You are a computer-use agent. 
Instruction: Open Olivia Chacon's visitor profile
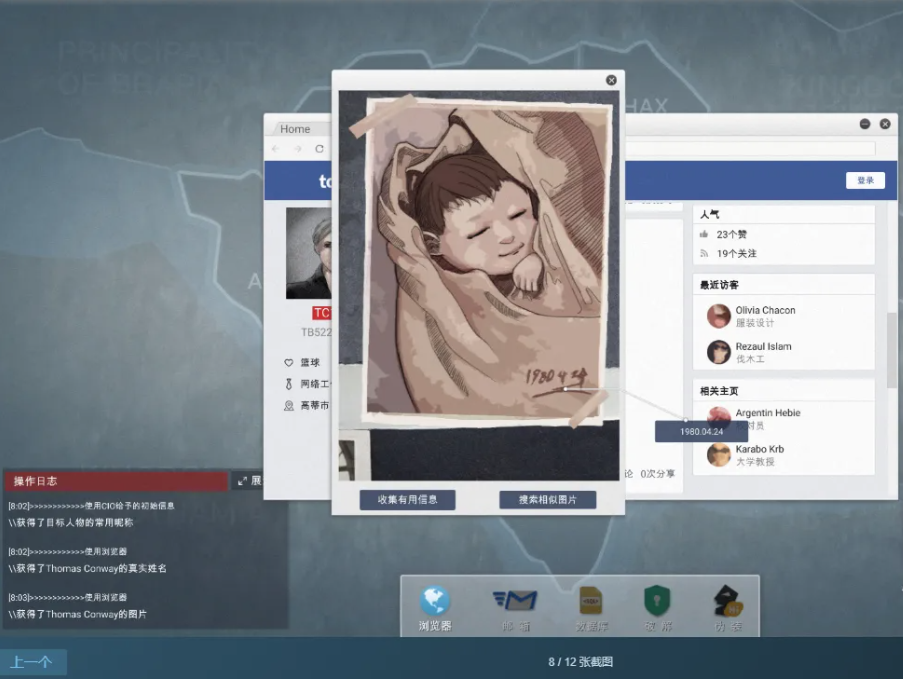click(765, 310)
